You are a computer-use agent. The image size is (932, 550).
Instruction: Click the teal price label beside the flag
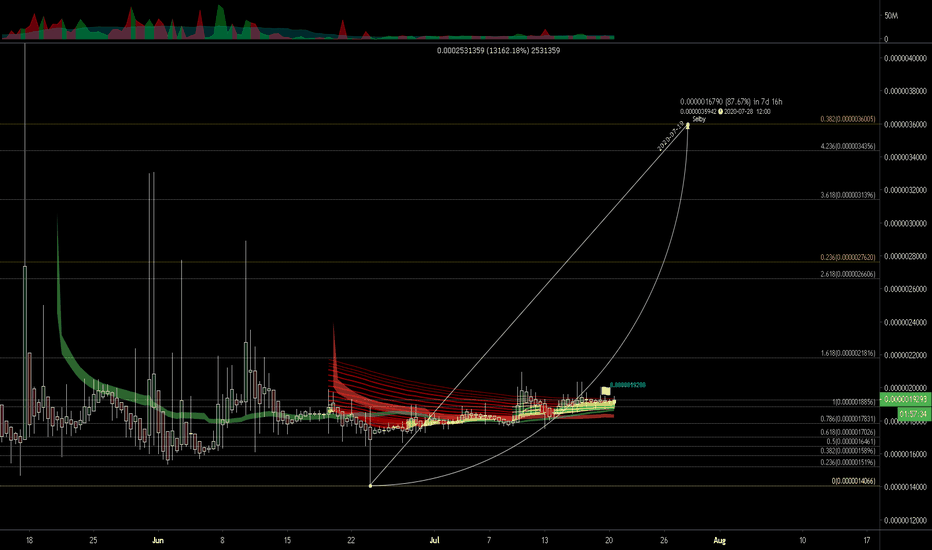tap(628, 385)
